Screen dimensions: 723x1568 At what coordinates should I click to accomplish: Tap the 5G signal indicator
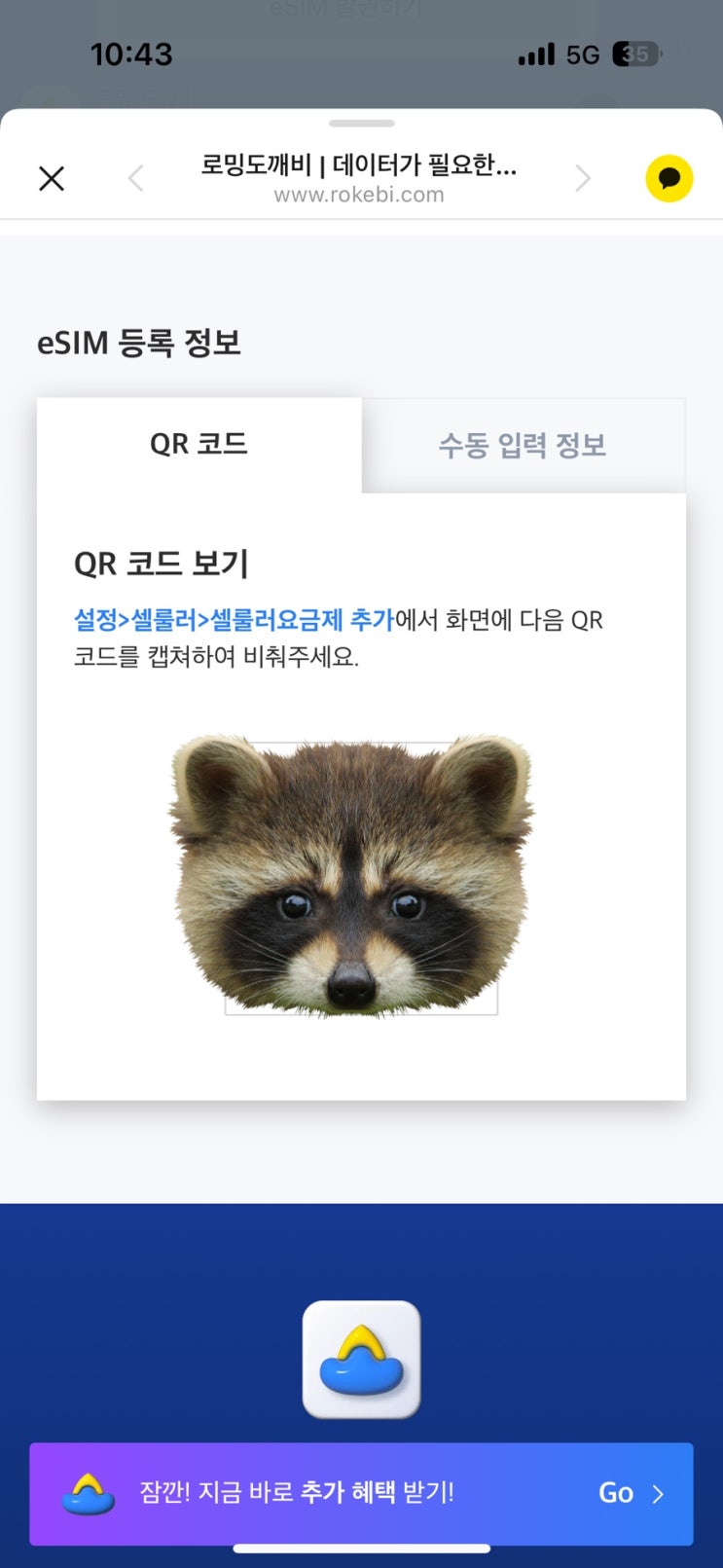point(583,55)
